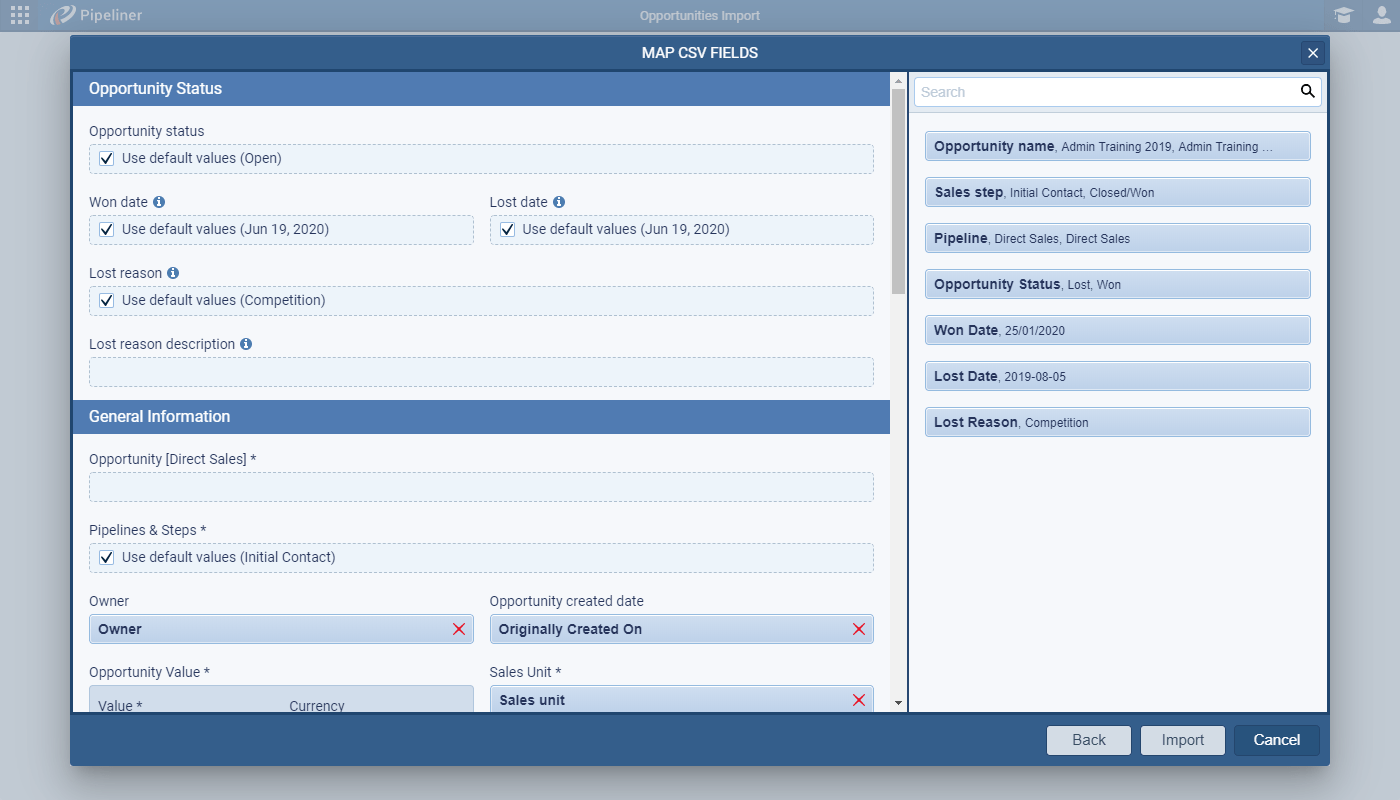Open the app launcher grid icon
1400x800 pixels.
pyautogui.click(x=20, y=15)
